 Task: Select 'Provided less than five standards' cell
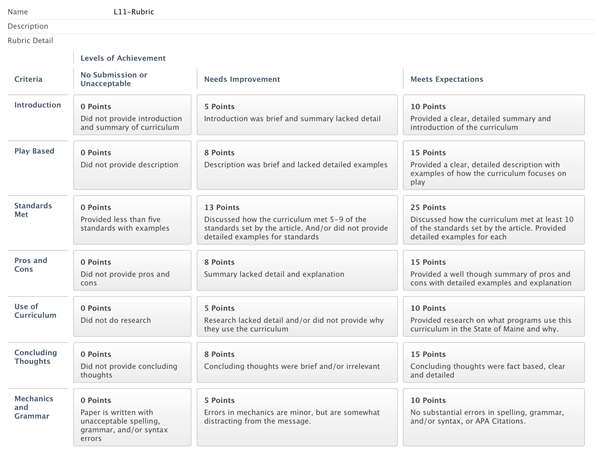pyautogui.click(x=132, y=220)
